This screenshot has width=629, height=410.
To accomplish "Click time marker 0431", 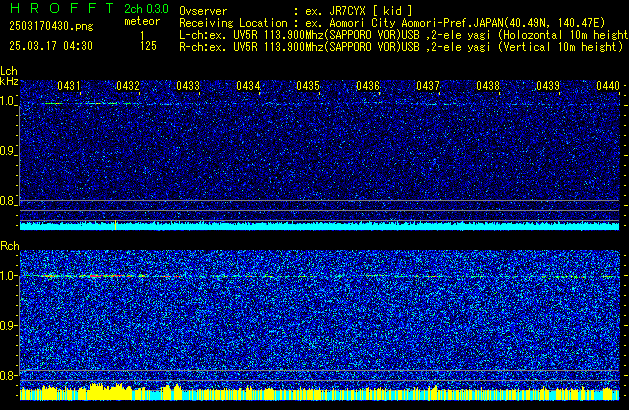I will 69,86.
